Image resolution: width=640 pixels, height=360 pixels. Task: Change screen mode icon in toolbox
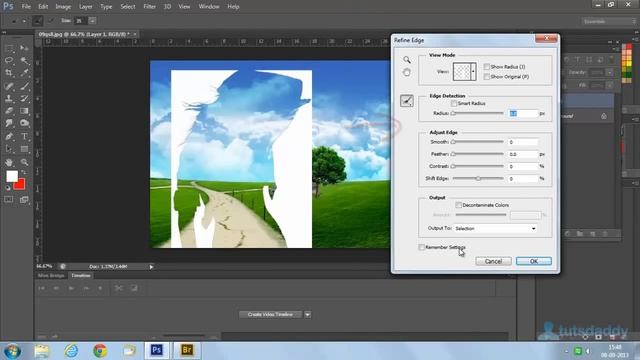coord(24,200)
